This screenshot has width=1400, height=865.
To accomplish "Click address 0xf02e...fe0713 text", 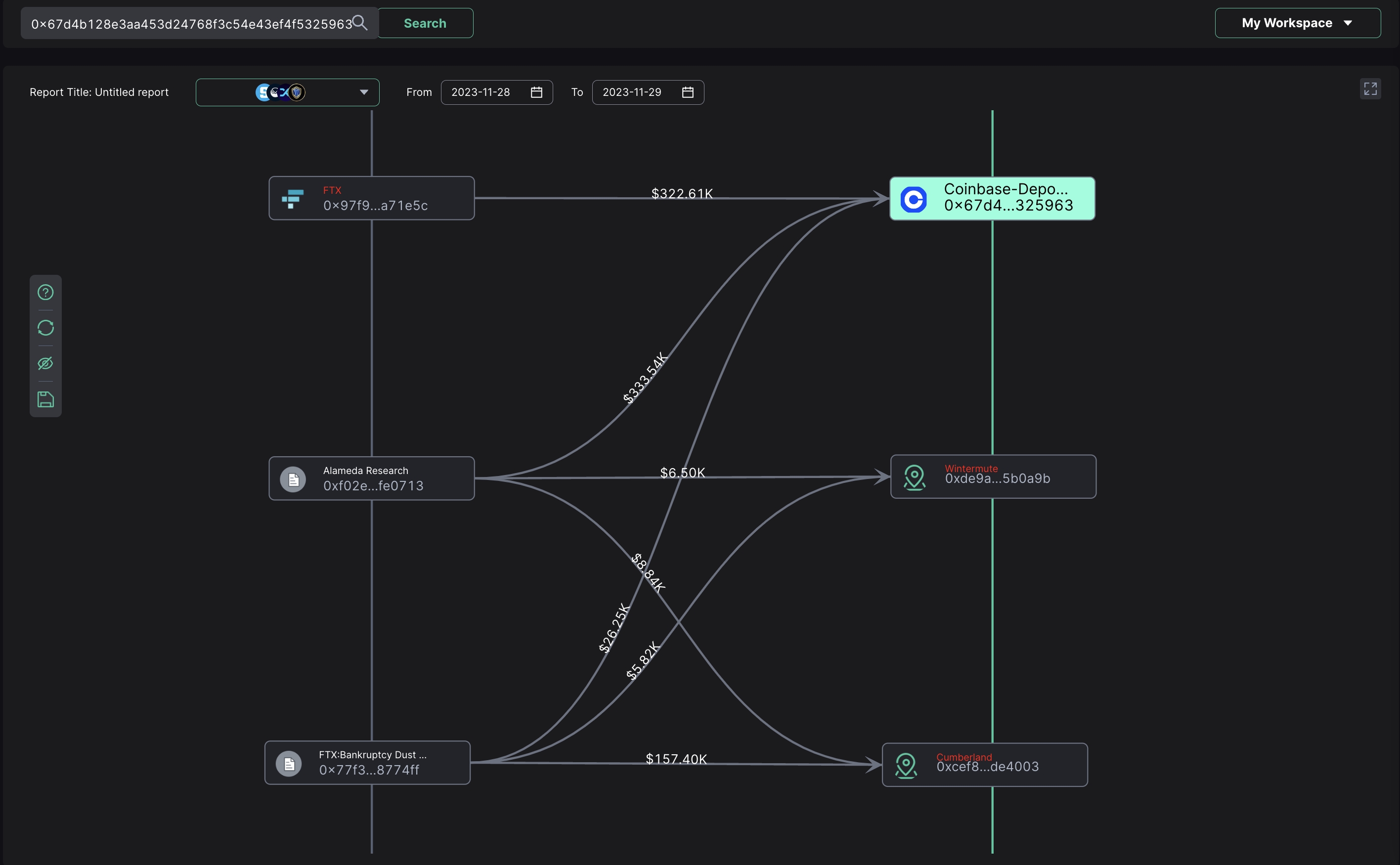I will pyautogui.click(x=373, y=486).
